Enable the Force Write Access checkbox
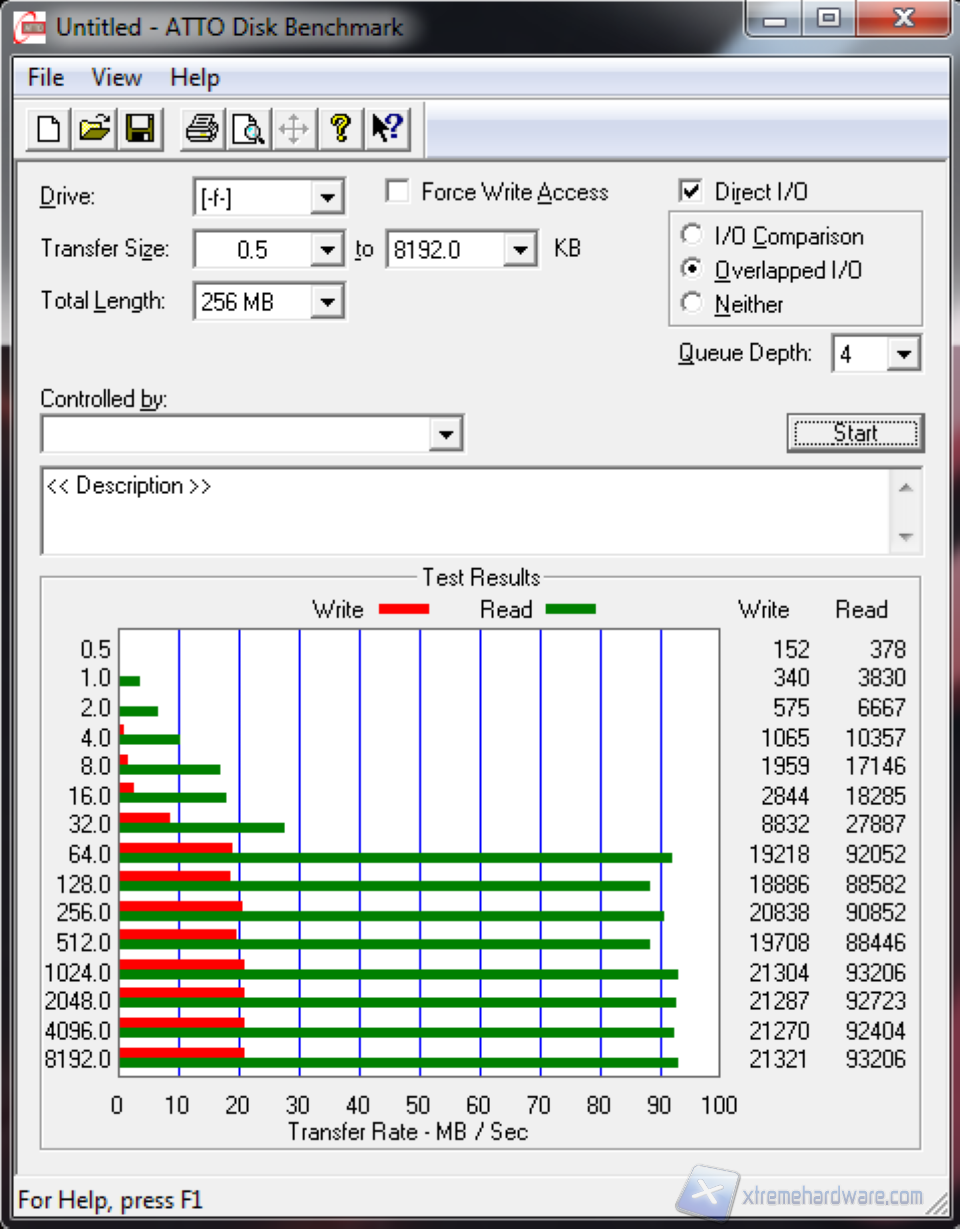 click(x=398, y=192)
